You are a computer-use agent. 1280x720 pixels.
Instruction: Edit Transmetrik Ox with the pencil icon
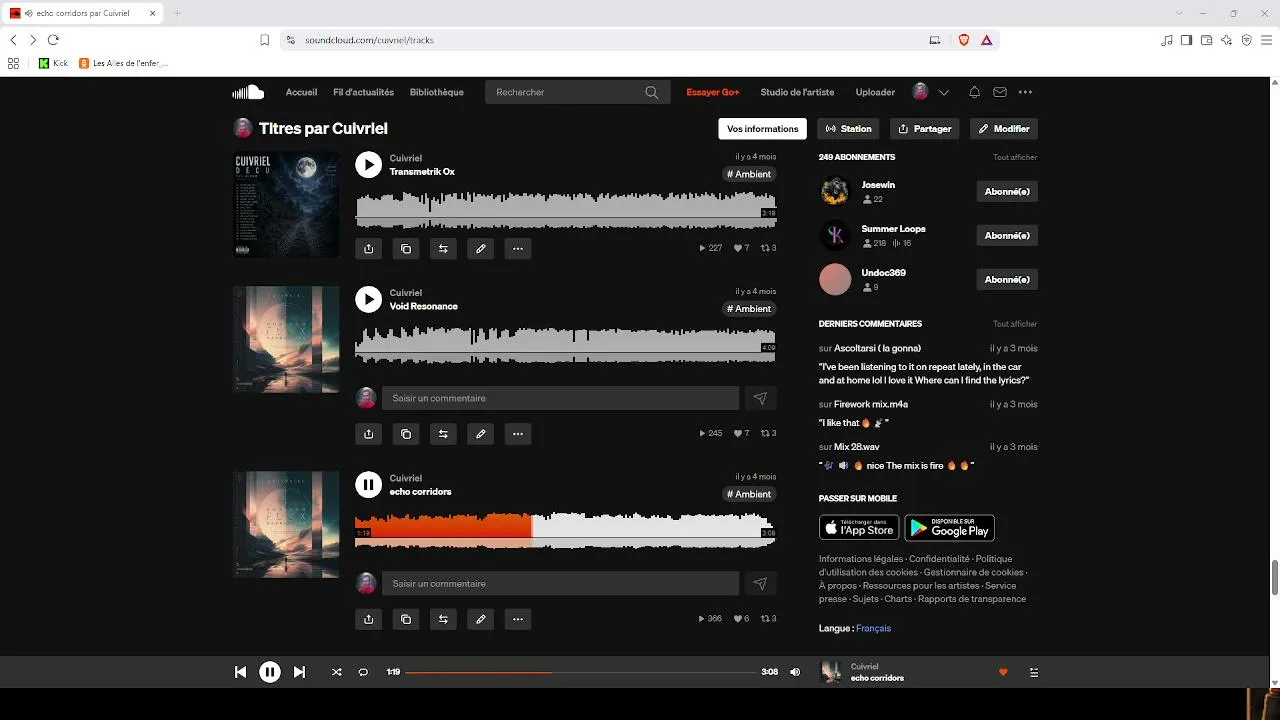pos(481,249)
